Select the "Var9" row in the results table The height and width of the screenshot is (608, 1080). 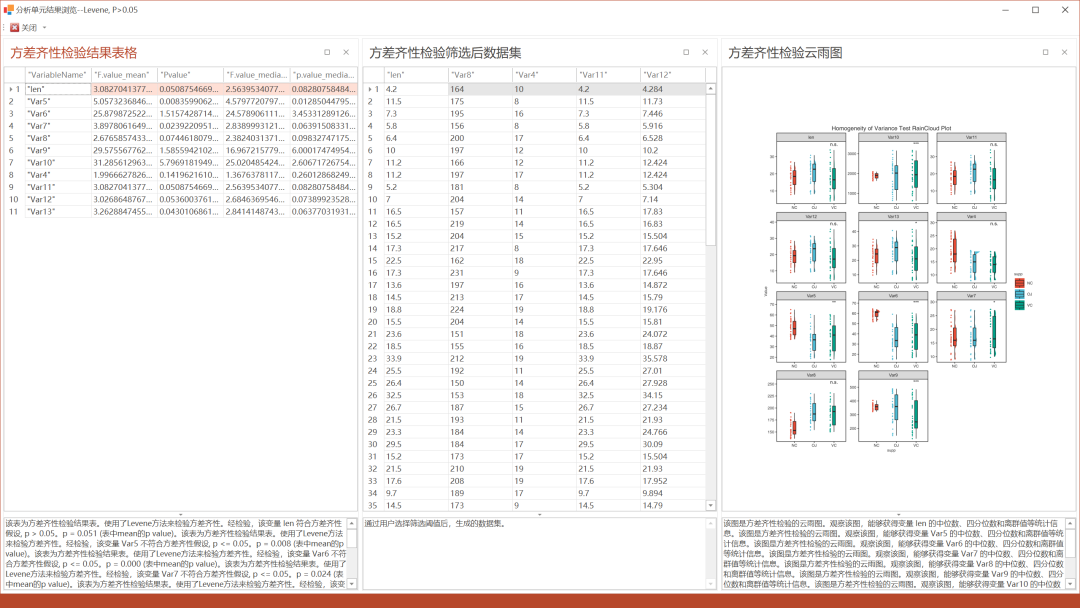click(x=180, y=150)
